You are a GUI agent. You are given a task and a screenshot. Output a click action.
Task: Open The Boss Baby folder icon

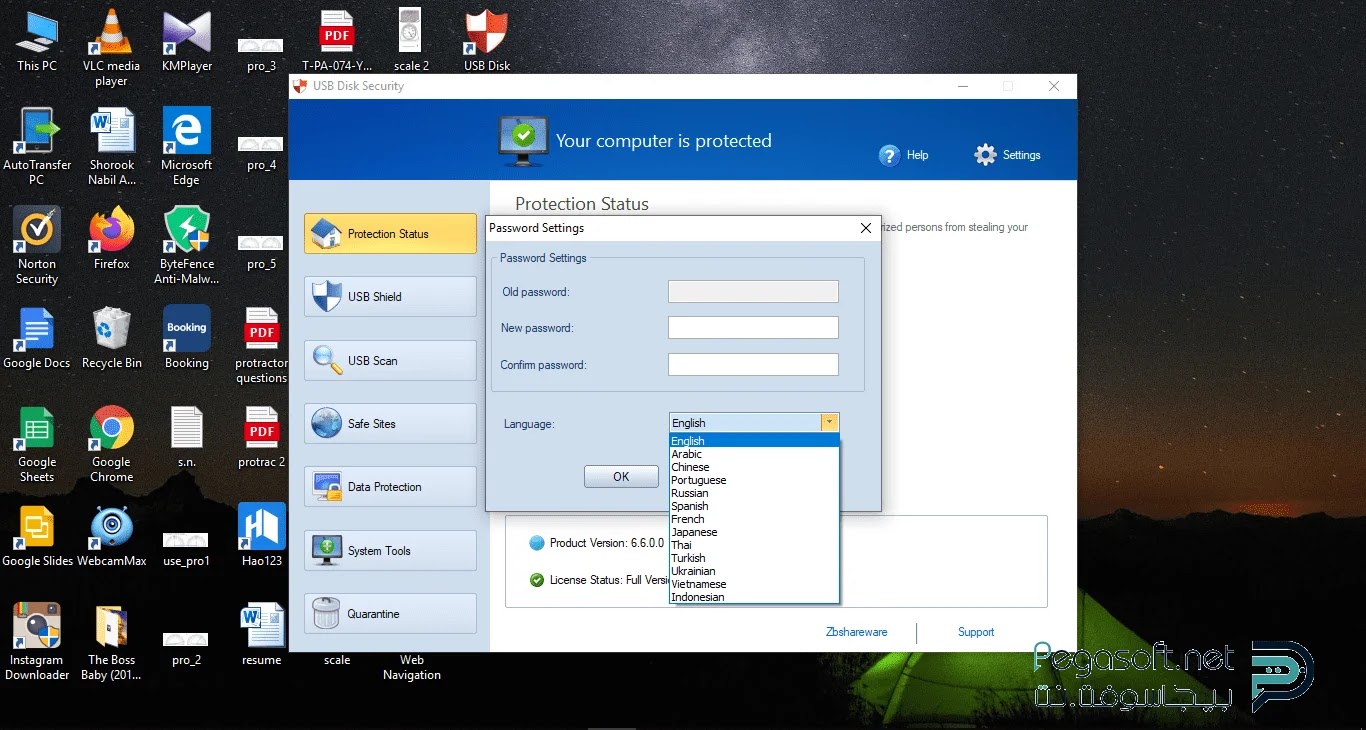[x=112, y=642]
